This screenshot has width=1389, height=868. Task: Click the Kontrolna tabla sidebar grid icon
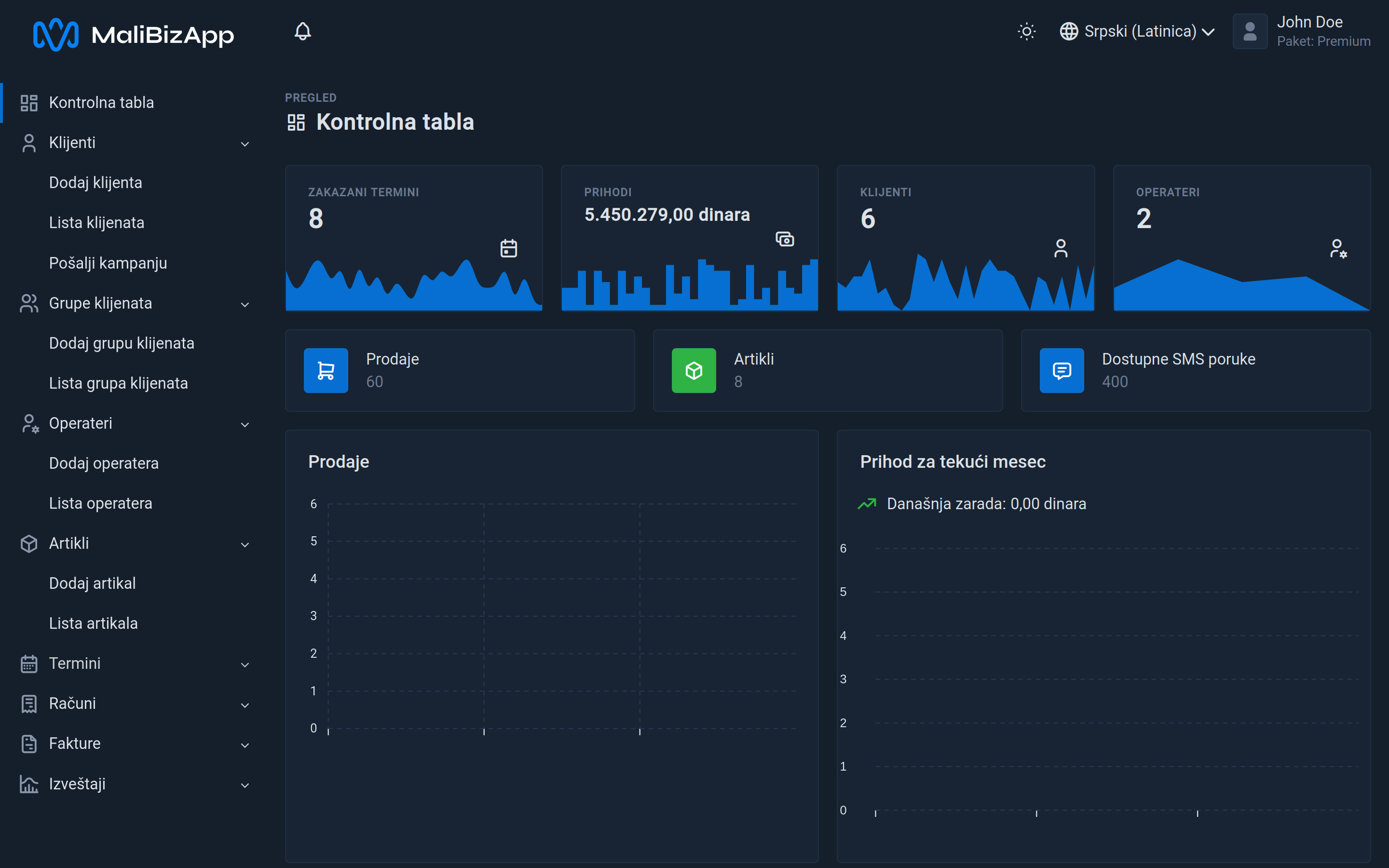(29, 103)
